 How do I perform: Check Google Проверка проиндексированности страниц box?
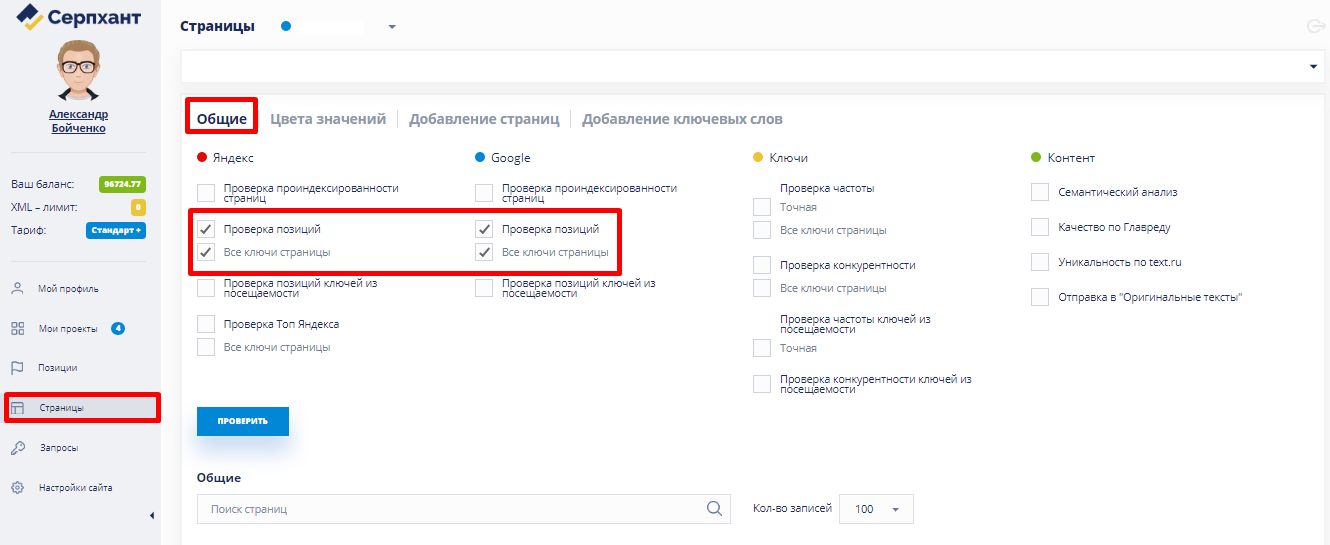tap(484, 193)
